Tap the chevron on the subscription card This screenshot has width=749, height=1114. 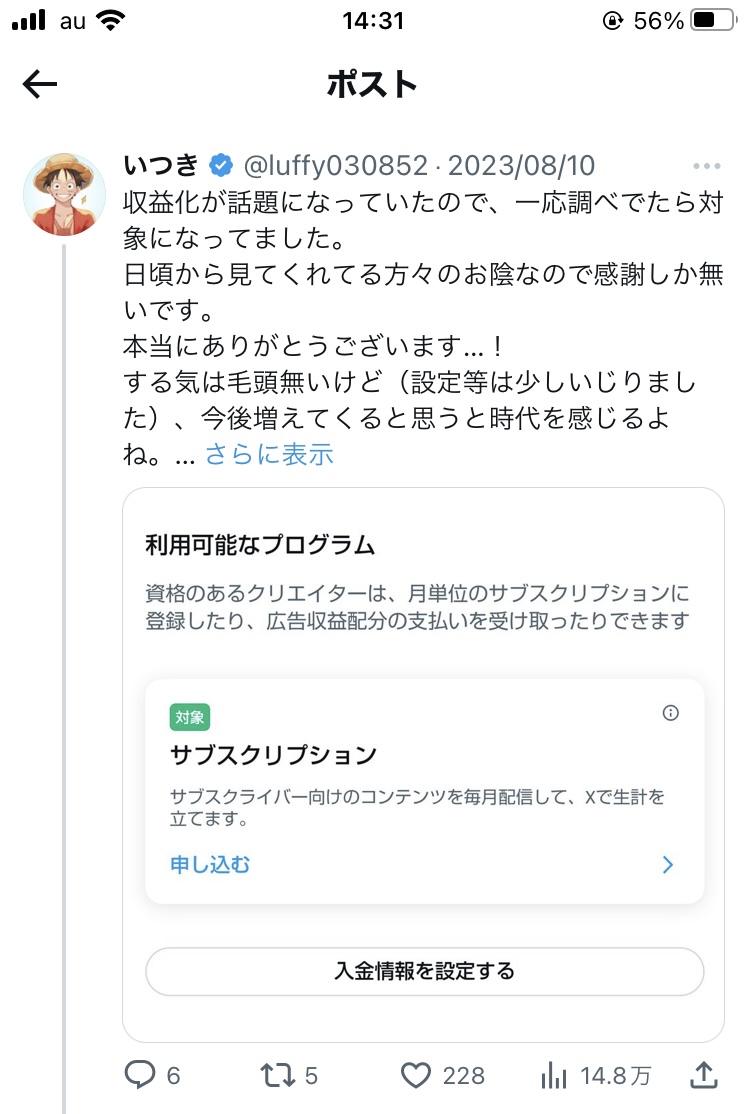coord(668,865)
